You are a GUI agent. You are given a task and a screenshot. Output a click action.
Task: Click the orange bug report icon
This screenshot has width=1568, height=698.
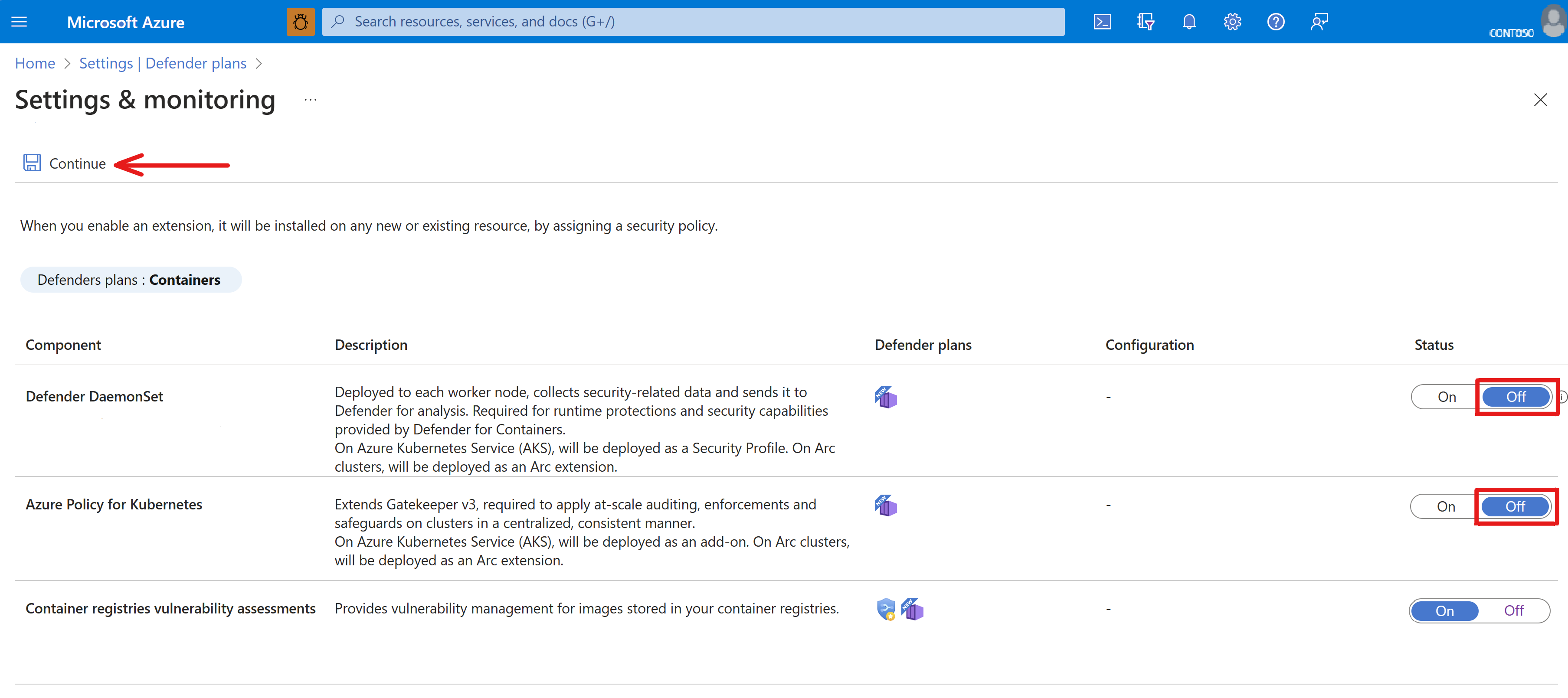pos(300,22)
